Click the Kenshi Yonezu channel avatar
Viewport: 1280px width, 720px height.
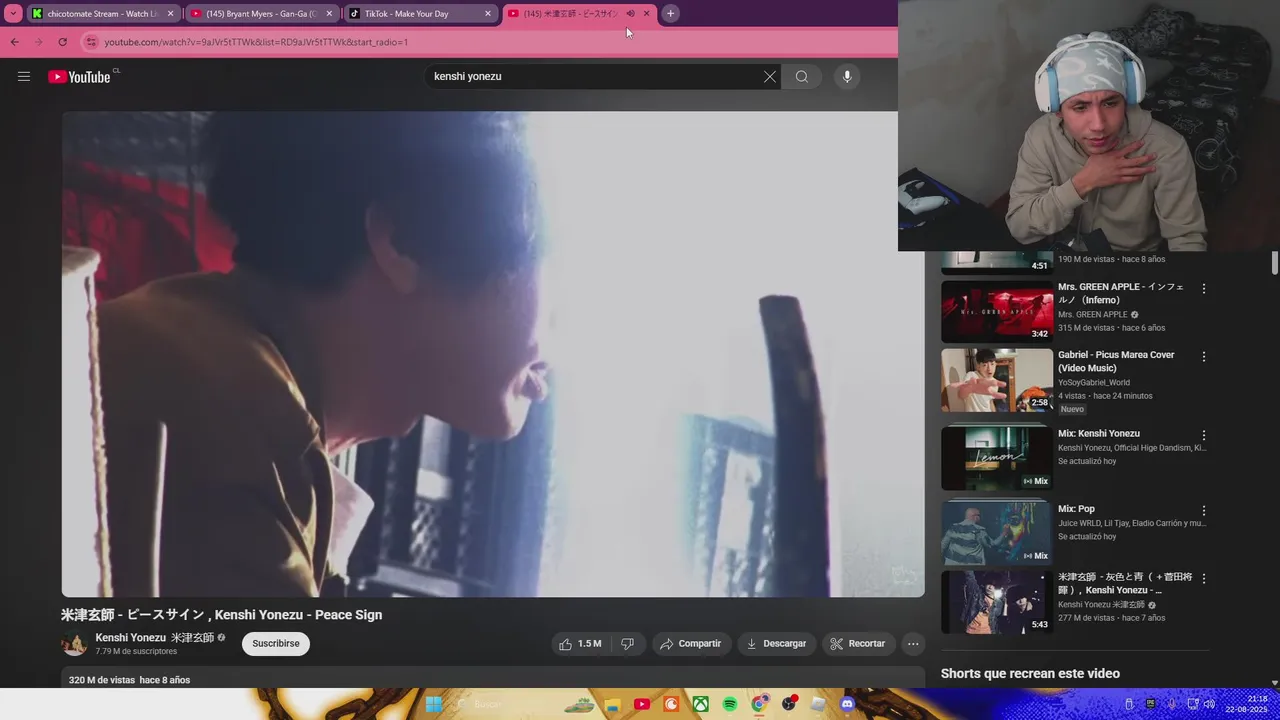pos(74,644)
